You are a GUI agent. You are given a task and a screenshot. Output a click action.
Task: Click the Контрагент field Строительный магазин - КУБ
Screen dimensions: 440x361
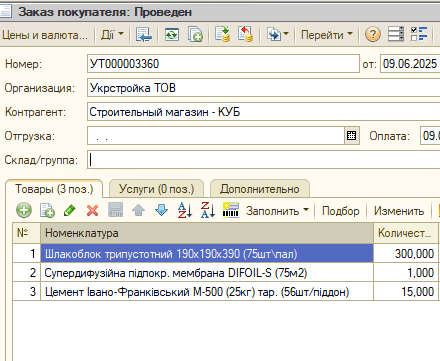click(x=263, y=112)
